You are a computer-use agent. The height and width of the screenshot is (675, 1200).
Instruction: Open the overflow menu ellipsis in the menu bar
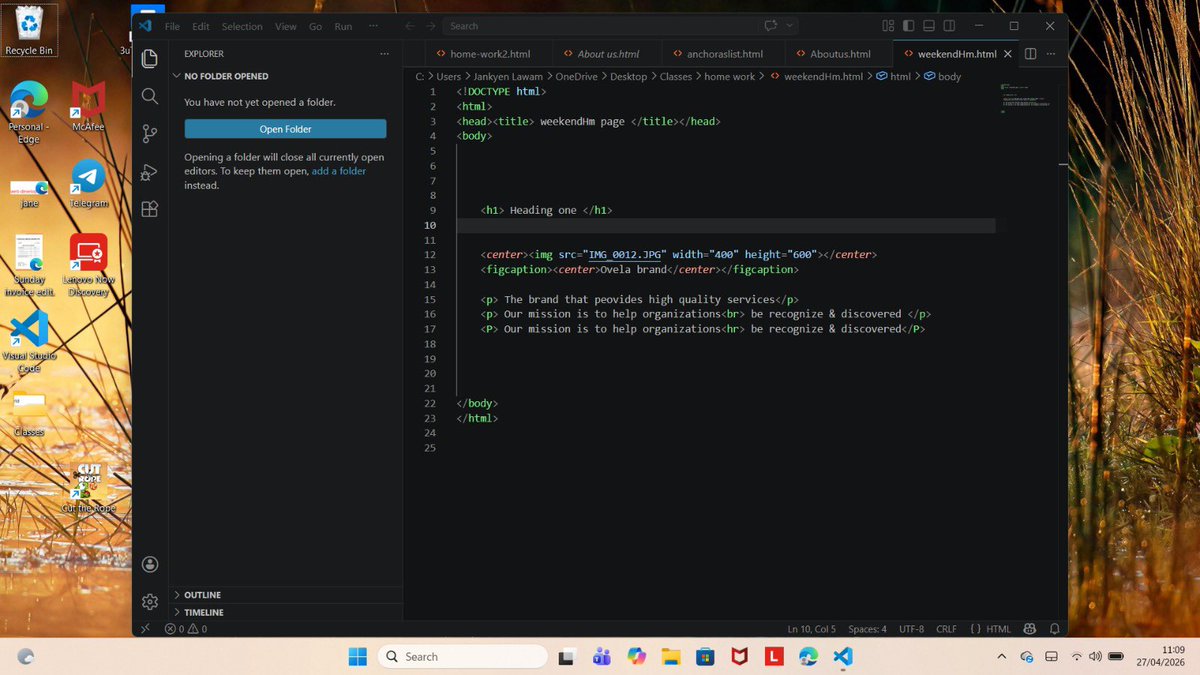click(x=373, y=26)
